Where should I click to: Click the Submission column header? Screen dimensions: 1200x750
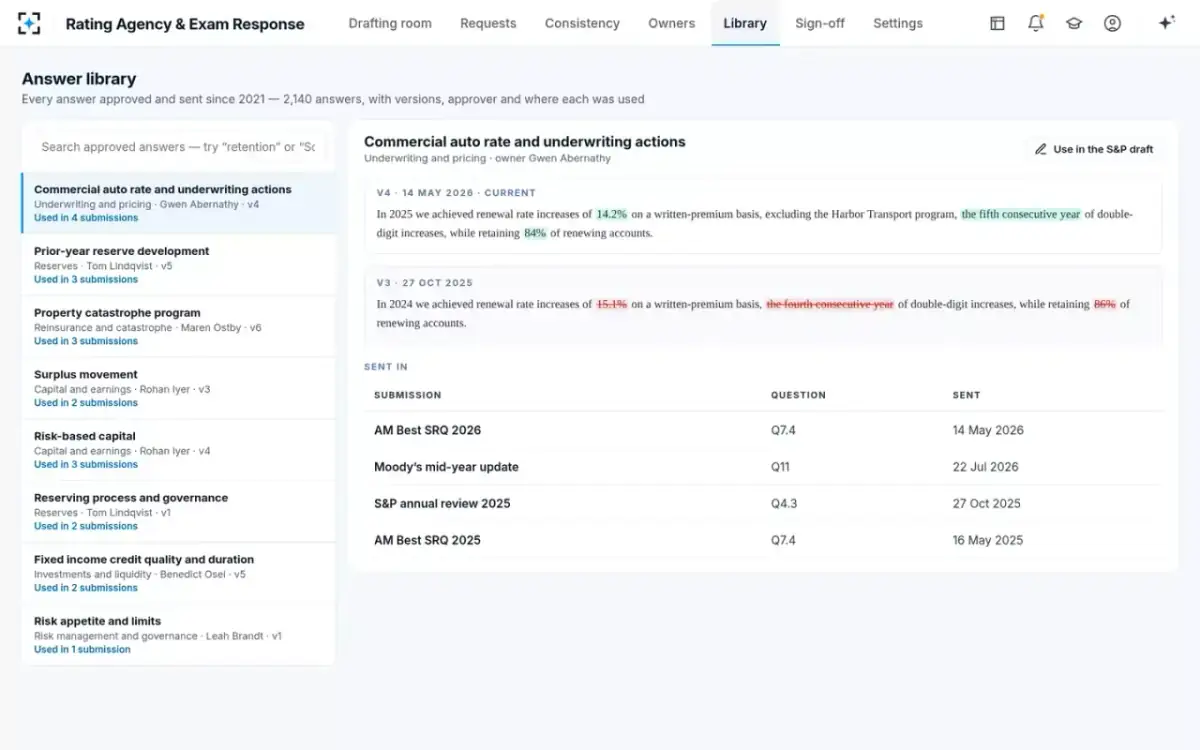point(407,395)
